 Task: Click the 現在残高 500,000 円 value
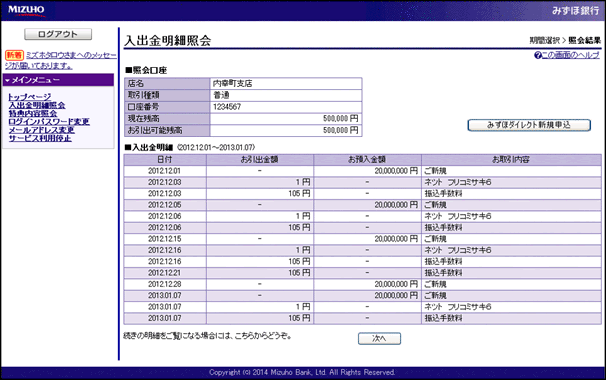340,119
